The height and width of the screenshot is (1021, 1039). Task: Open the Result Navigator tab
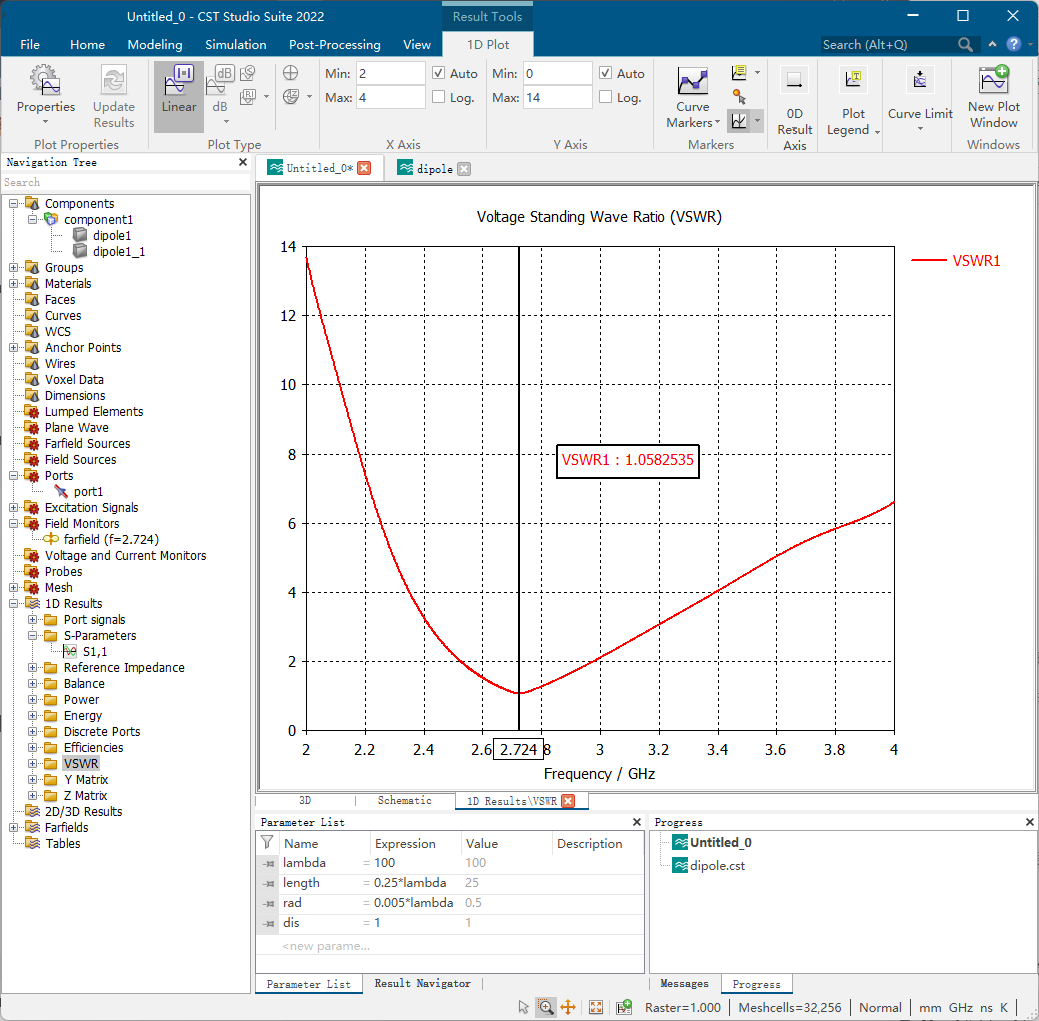pyautogui.click(x=422, y=983)
